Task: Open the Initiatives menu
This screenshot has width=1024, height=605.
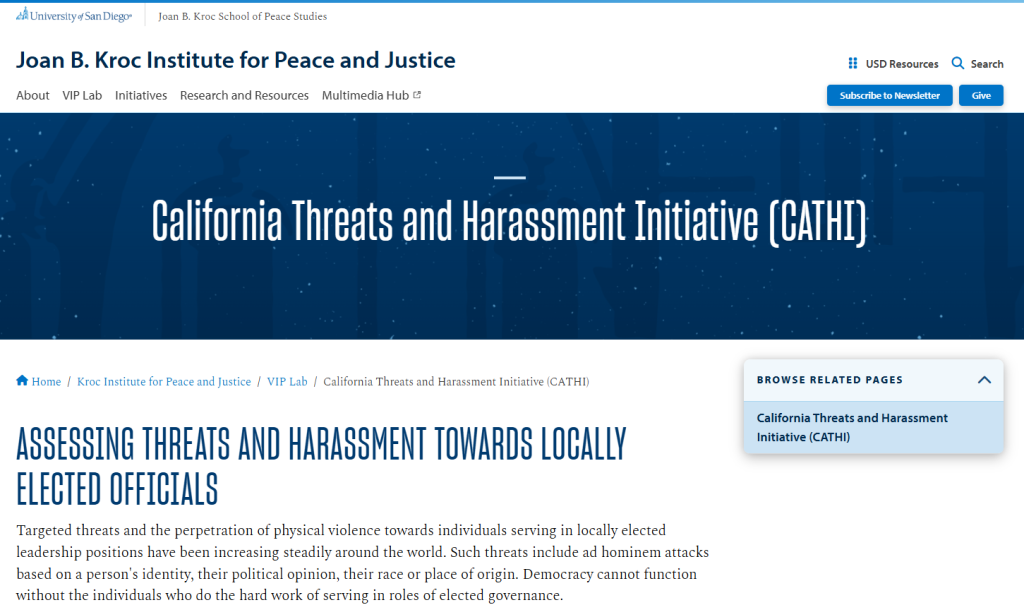Action: tap(141, 96)
